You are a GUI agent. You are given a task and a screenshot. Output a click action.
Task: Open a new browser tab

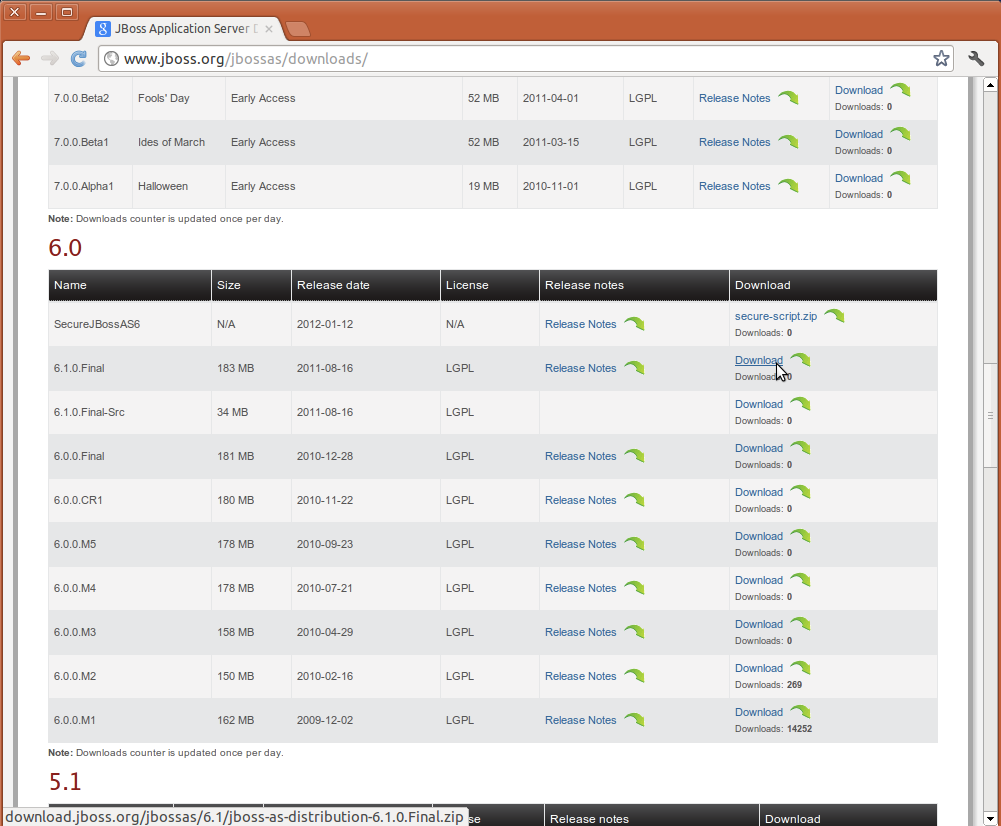[297, 29]
